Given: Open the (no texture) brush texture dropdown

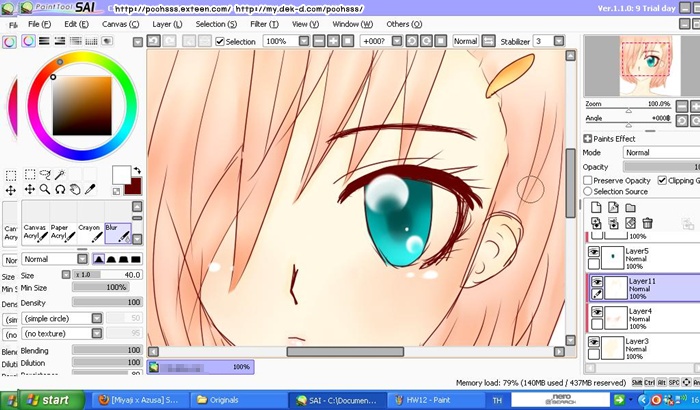Looking at the screenshot, I should pos(97,333).
